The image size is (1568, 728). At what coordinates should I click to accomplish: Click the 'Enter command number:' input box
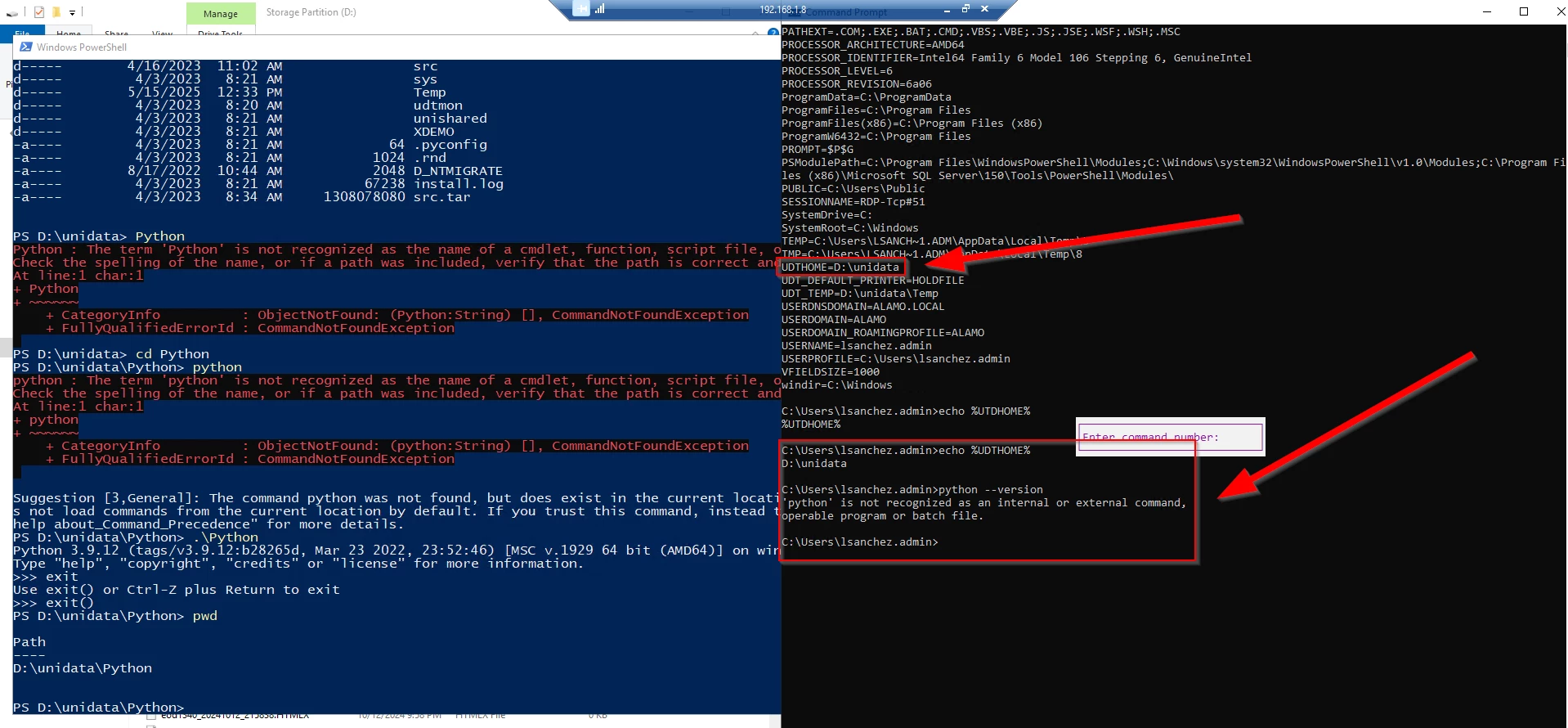(x=1171, y=436)
